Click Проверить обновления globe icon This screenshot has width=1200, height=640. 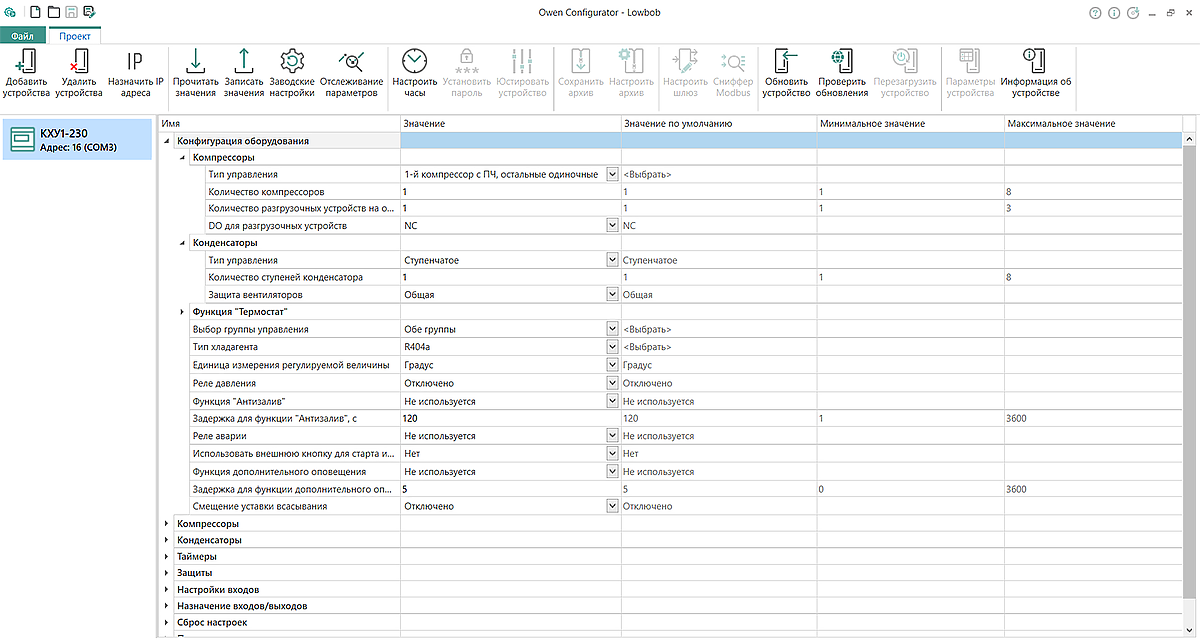click(841, 60)
